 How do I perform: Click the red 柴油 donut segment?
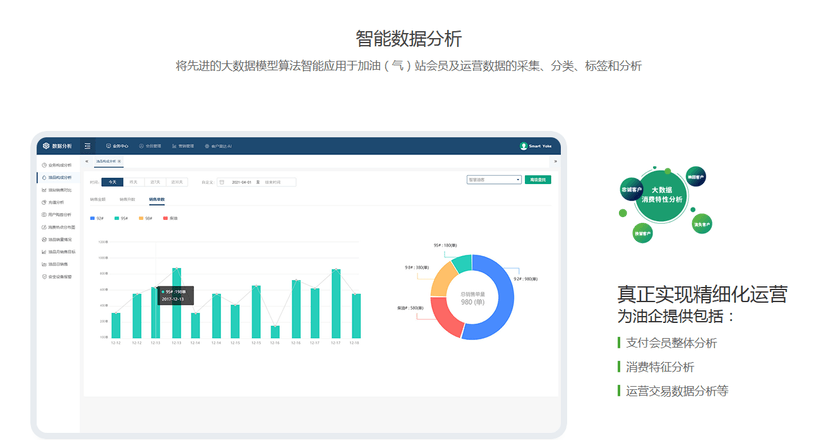click(445, 315)
